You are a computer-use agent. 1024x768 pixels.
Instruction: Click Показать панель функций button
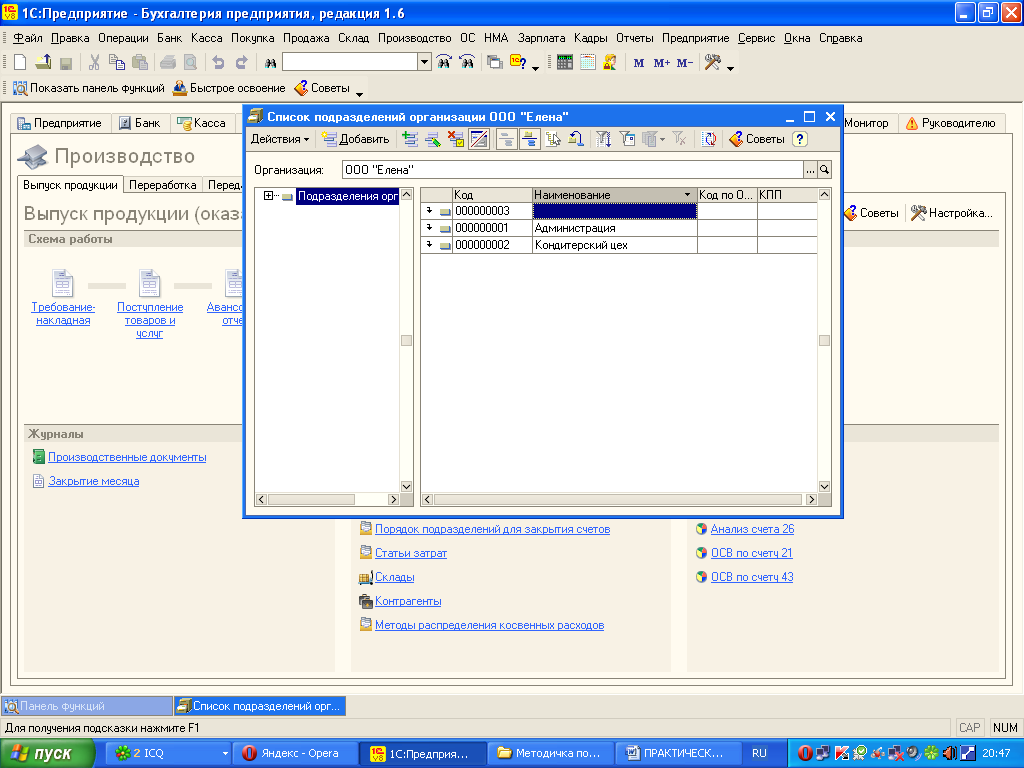click(89, 88)
